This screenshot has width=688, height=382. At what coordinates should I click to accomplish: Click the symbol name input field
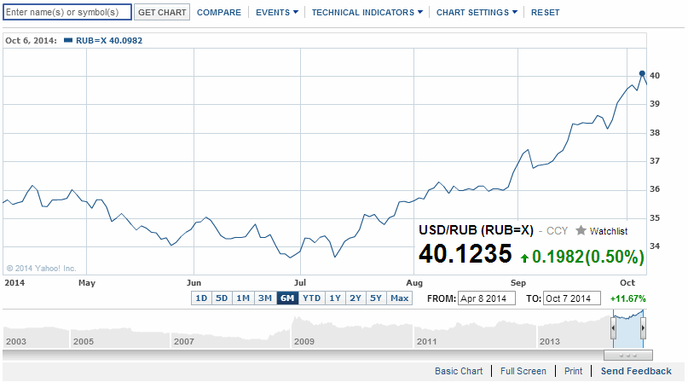[x=67, y=12]
